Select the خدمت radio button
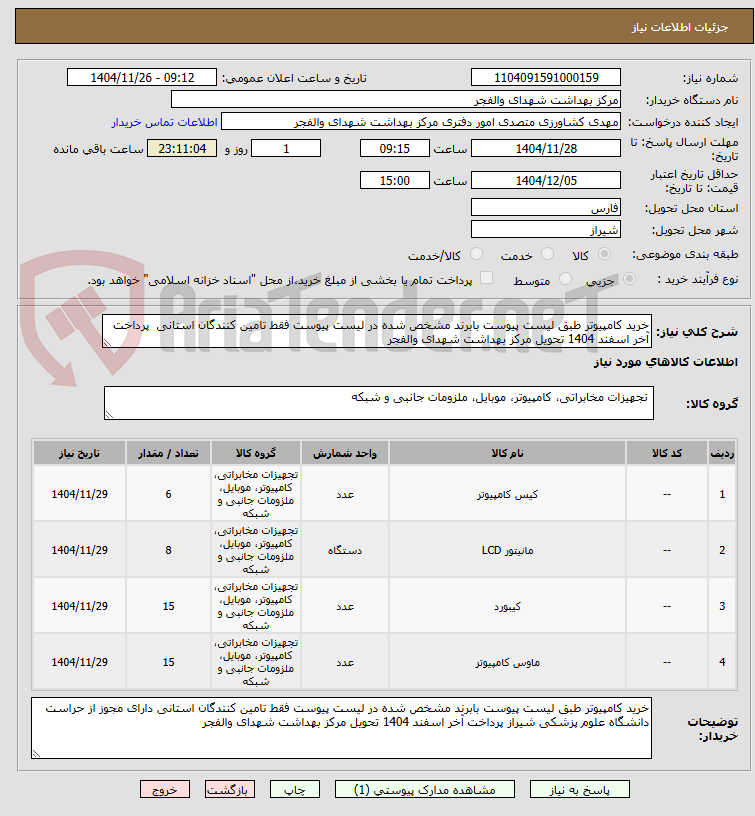The height and width of the screenshot is (816, 755). coord(547,254)
